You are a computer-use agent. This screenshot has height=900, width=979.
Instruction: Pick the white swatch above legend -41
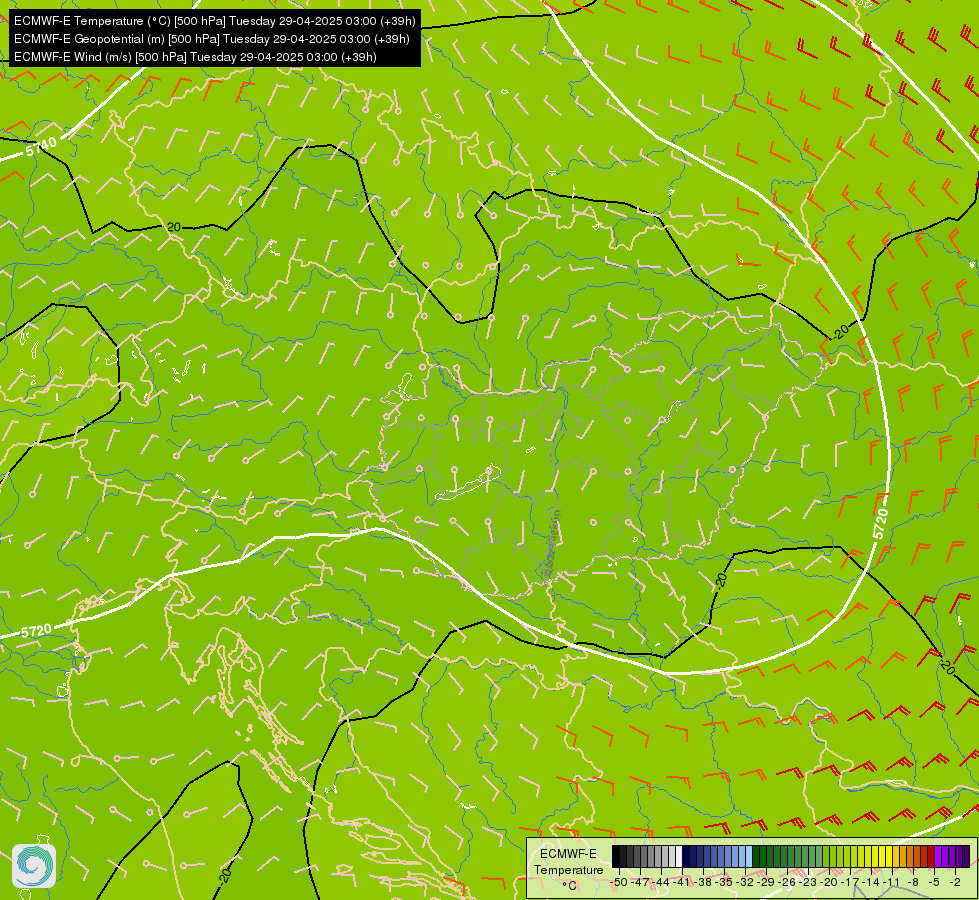click(x=679, y=856)
